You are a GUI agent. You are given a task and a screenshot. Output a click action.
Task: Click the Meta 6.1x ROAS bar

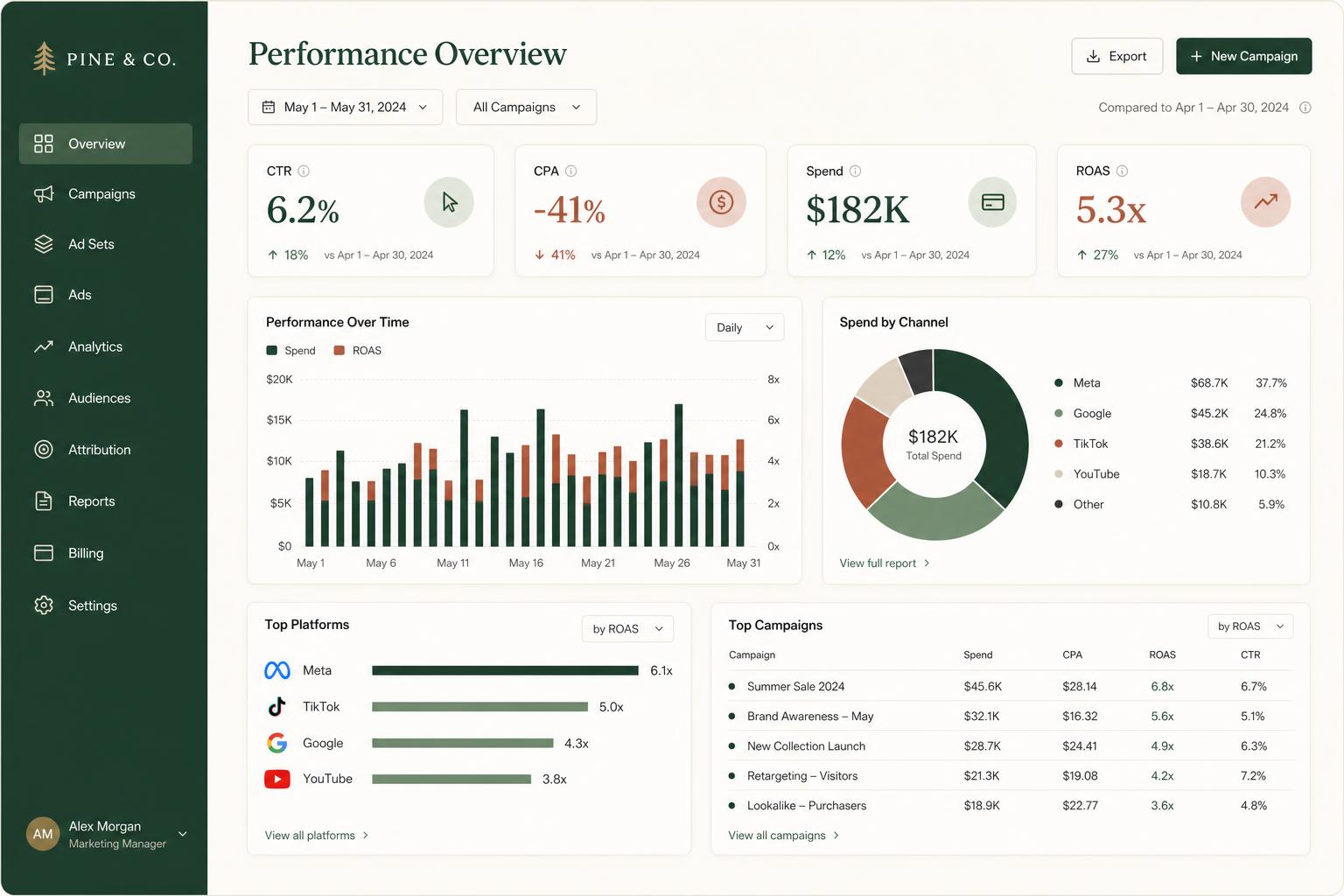point(505,670)
